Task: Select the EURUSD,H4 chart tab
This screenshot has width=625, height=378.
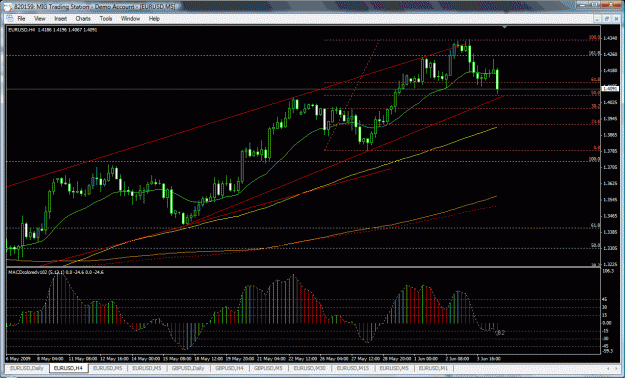Action: point(68,368)
